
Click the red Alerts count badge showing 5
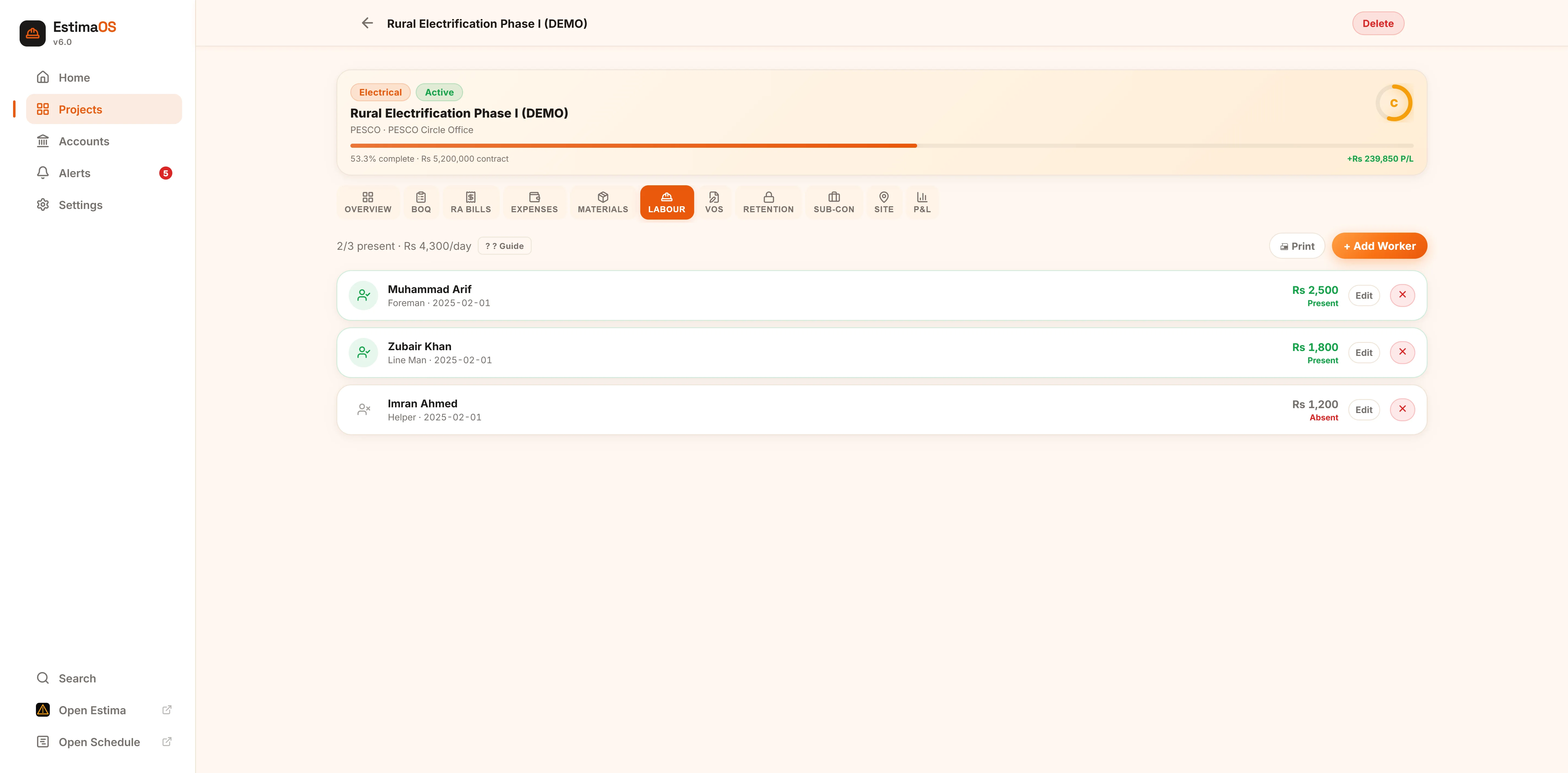coord(166,173)
